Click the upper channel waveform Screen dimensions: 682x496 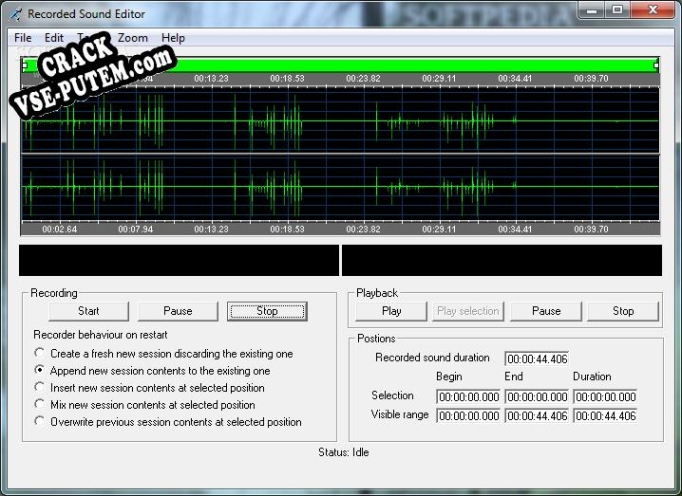340,121
